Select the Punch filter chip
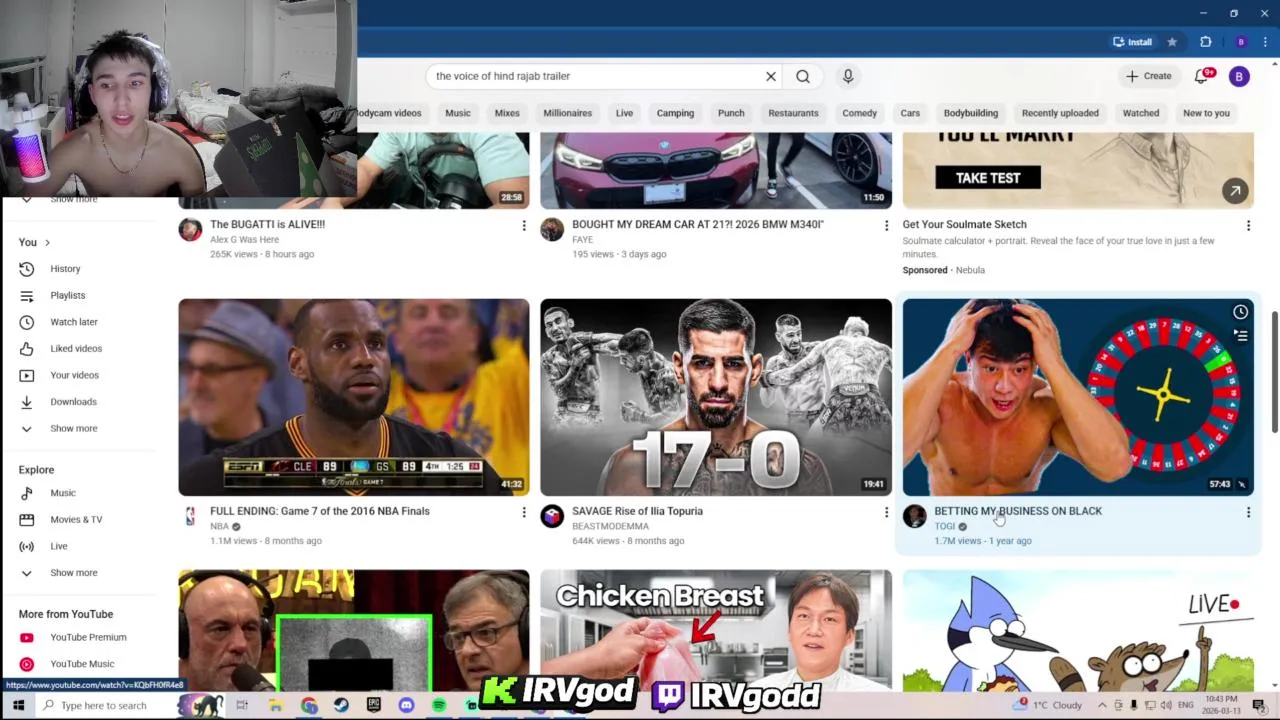The height and width of the screenshot is (720, 1280). pyautogui.click(x=731, y=113)
